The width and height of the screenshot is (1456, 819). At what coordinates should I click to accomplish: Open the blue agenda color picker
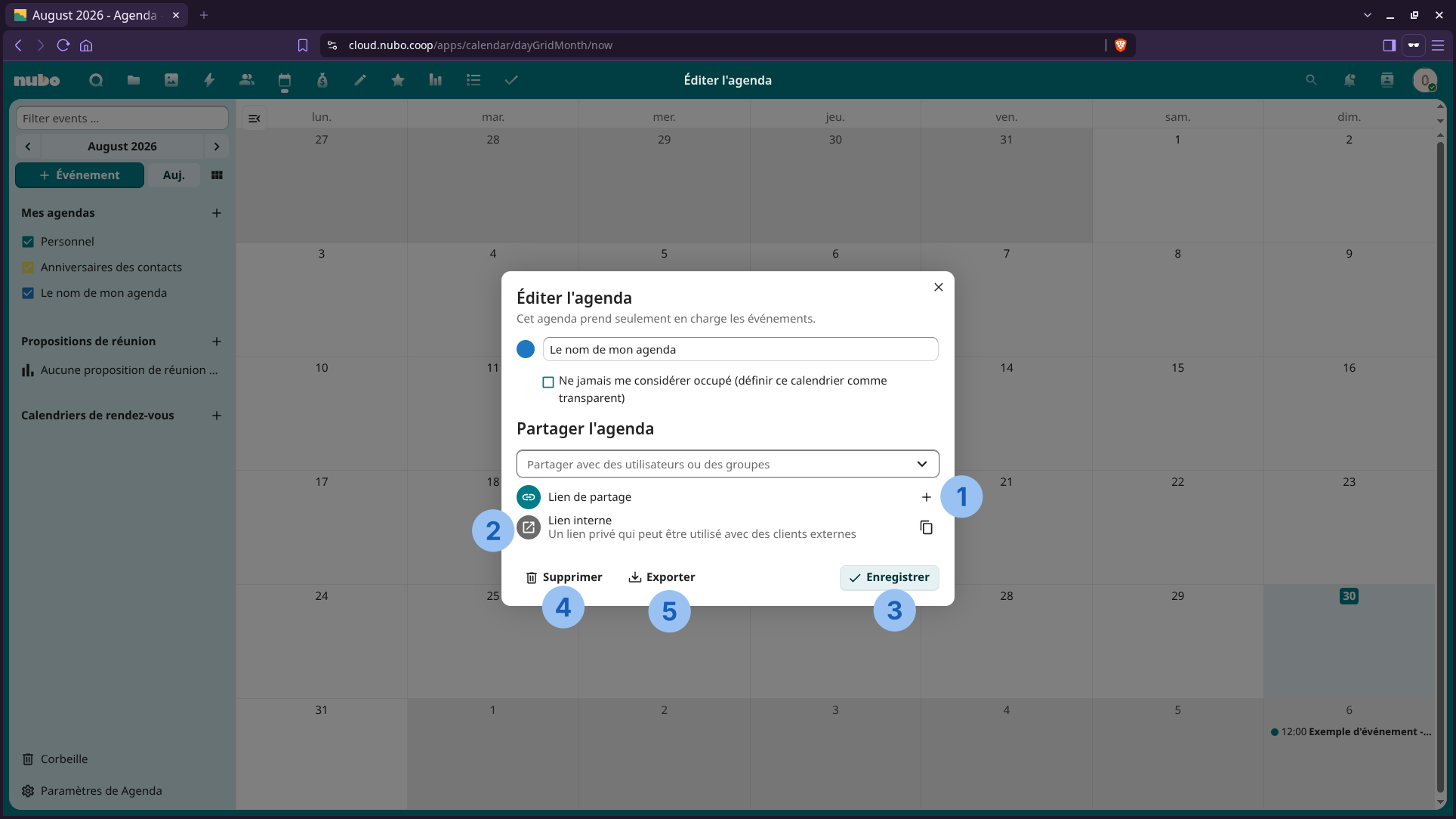(x=526, y=349)
